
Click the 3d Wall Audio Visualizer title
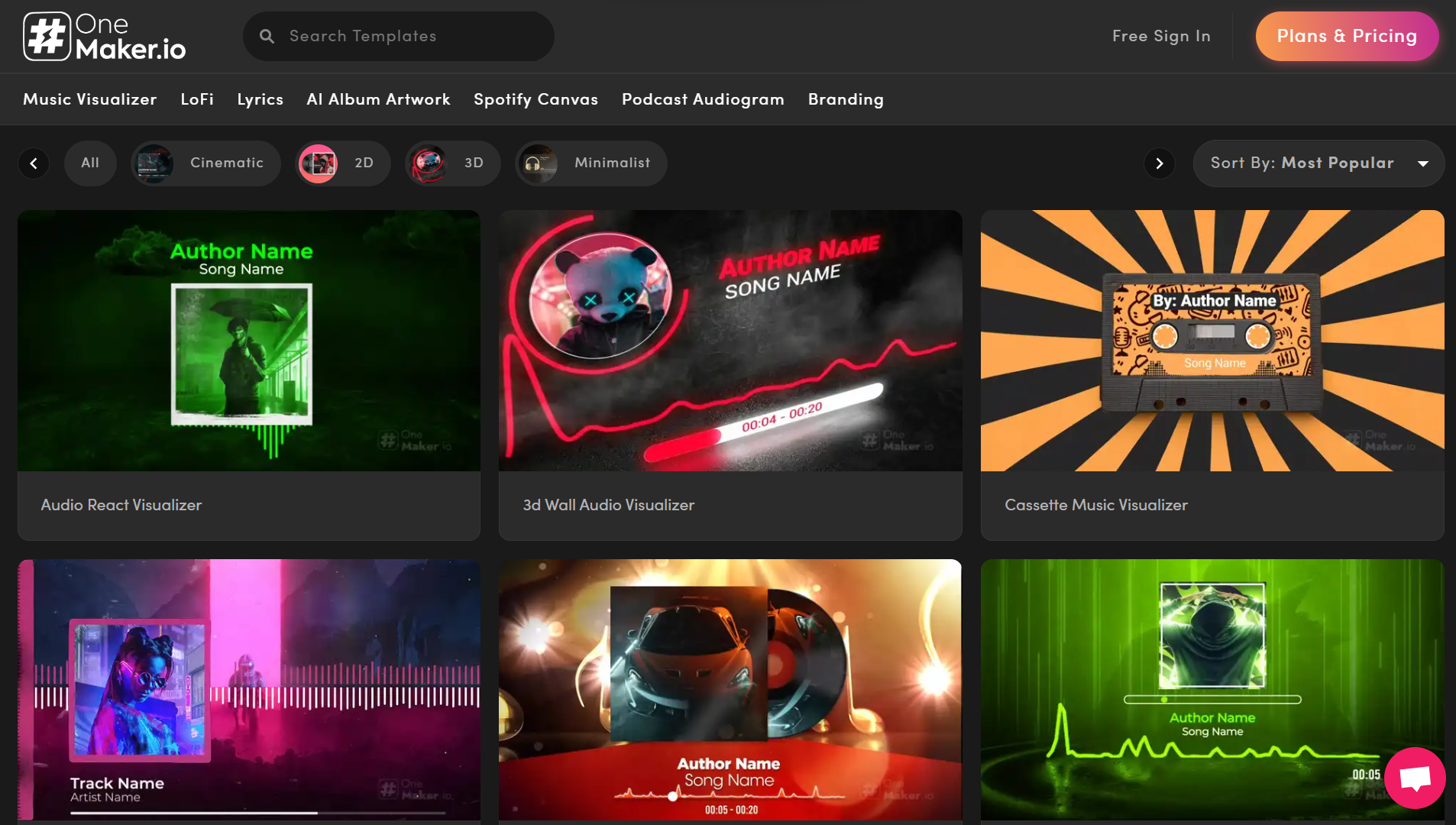tap(609, 505)
